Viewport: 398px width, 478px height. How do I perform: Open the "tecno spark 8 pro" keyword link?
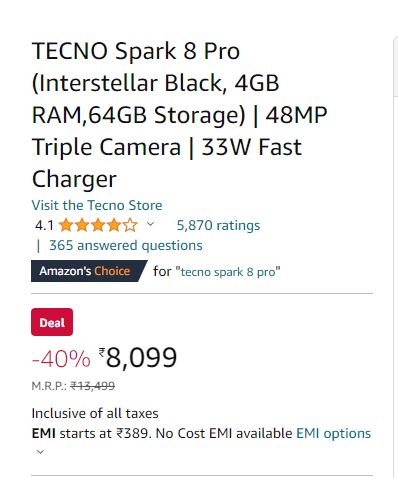(228, 272)
